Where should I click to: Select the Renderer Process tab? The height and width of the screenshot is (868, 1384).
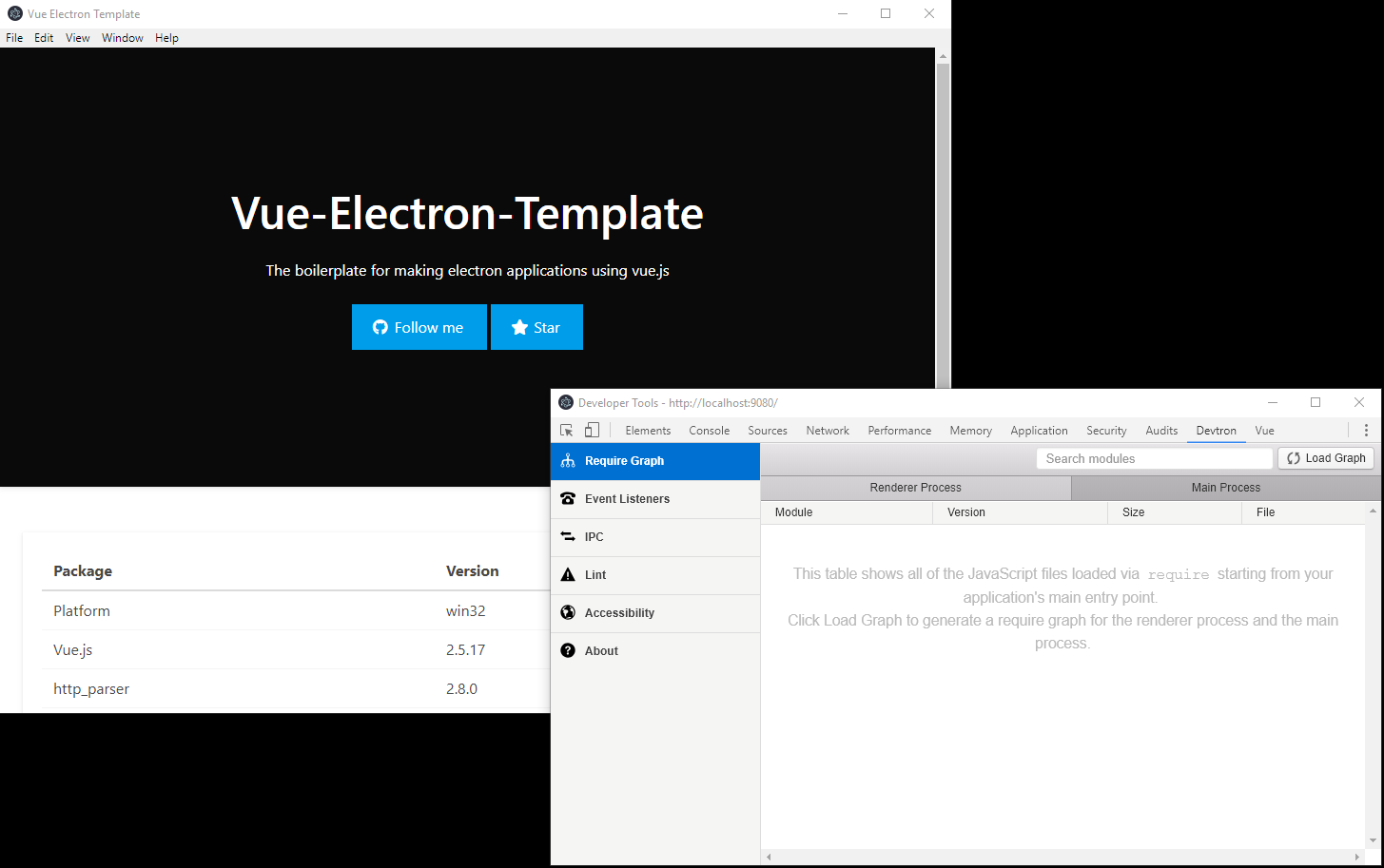click(916, 488)
